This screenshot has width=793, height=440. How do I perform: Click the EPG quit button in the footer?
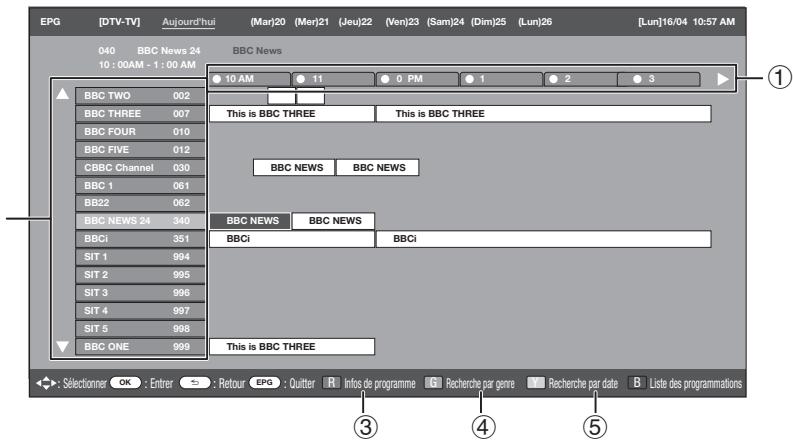(x=265, y=383)
